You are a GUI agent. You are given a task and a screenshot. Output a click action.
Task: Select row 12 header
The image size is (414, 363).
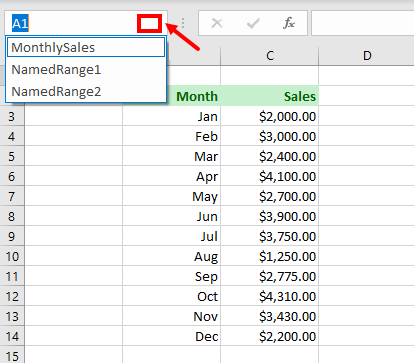[x=12, y=296]
